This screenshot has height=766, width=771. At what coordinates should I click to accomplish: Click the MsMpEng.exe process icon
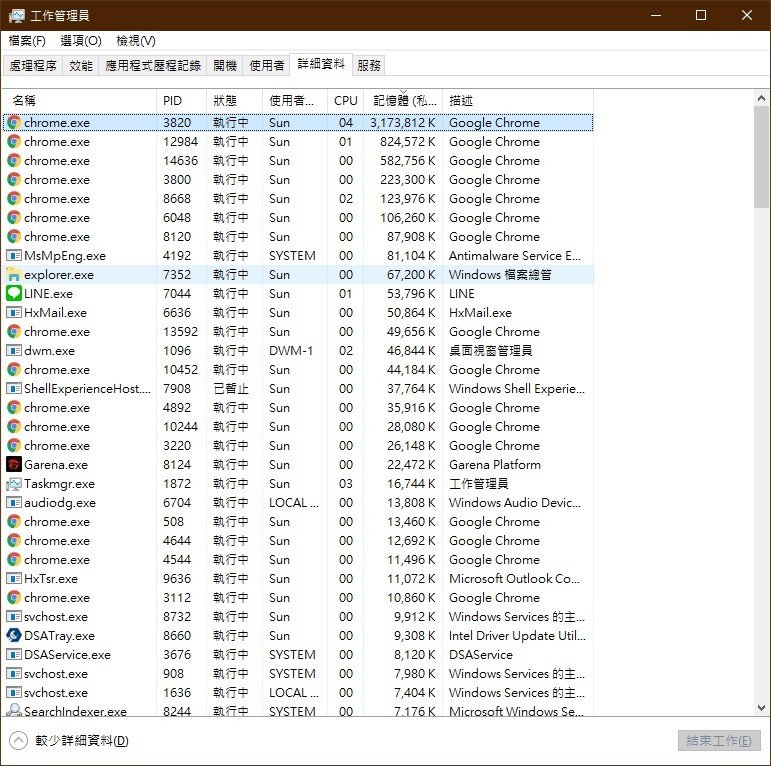tap(14, 256)
